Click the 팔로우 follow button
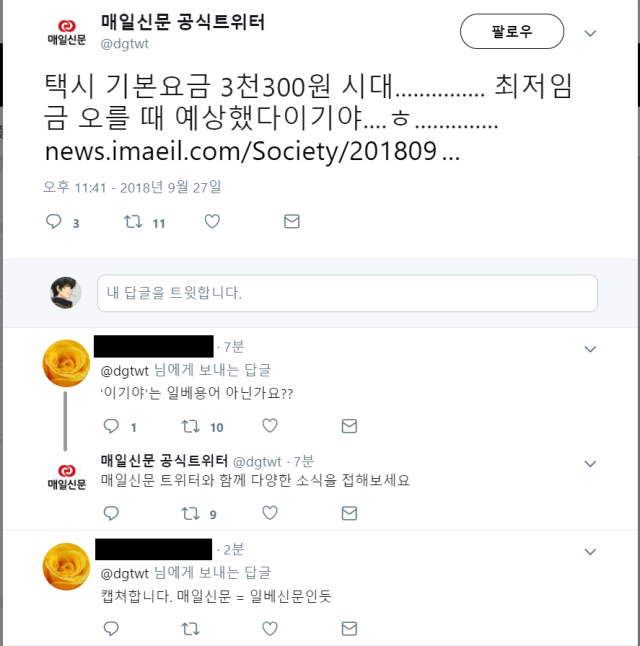 [x=512, y=31]
